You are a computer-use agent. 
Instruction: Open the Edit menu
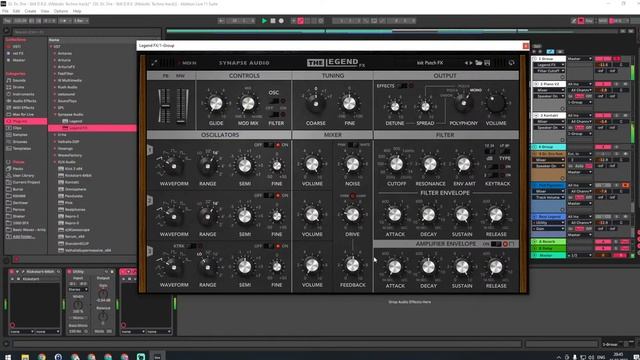click(x=16, y=11)
